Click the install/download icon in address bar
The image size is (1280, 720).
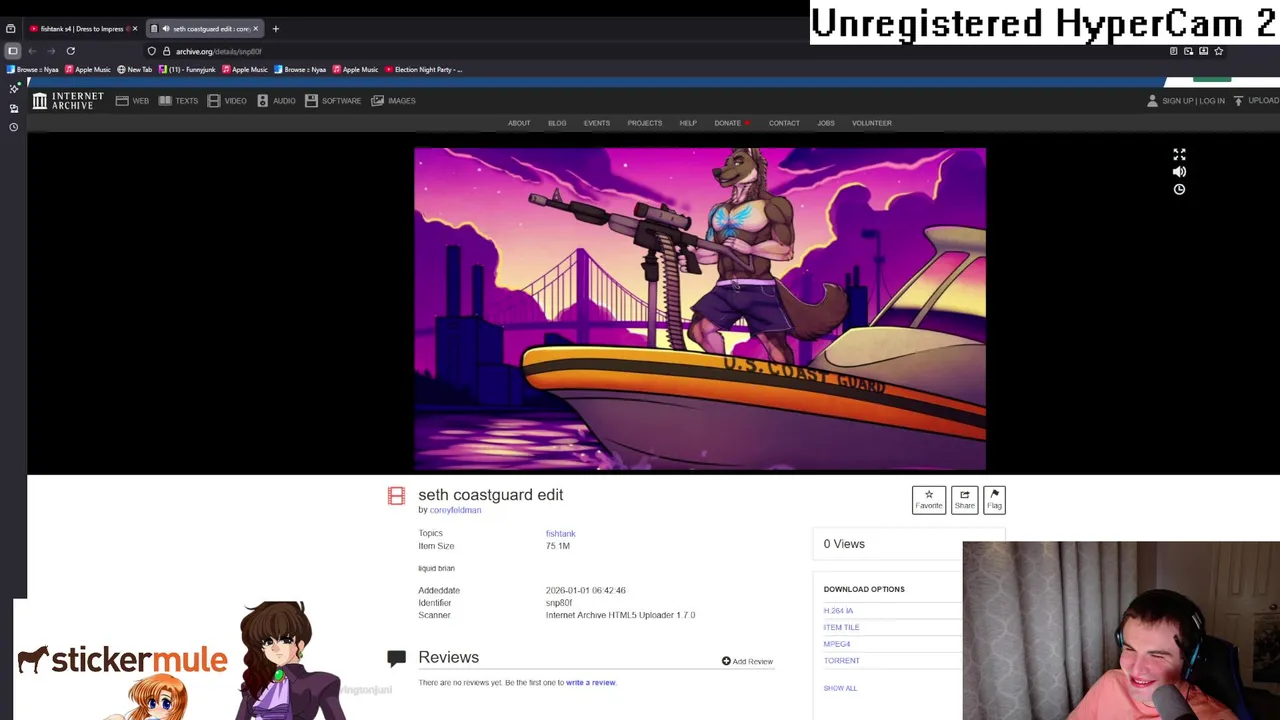pos(1203,51)
